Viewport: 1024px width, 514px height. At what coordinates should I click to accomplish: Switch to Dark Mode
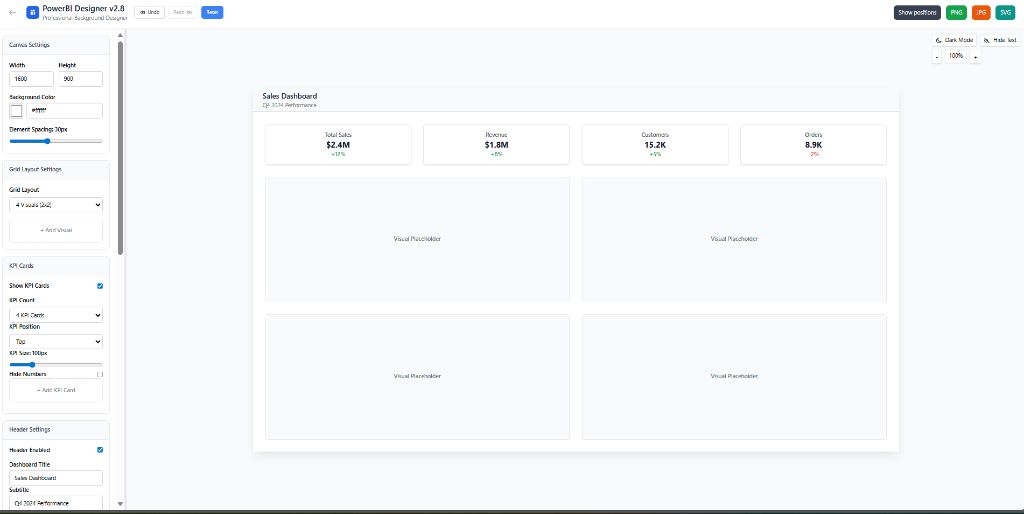coord(954,40)
